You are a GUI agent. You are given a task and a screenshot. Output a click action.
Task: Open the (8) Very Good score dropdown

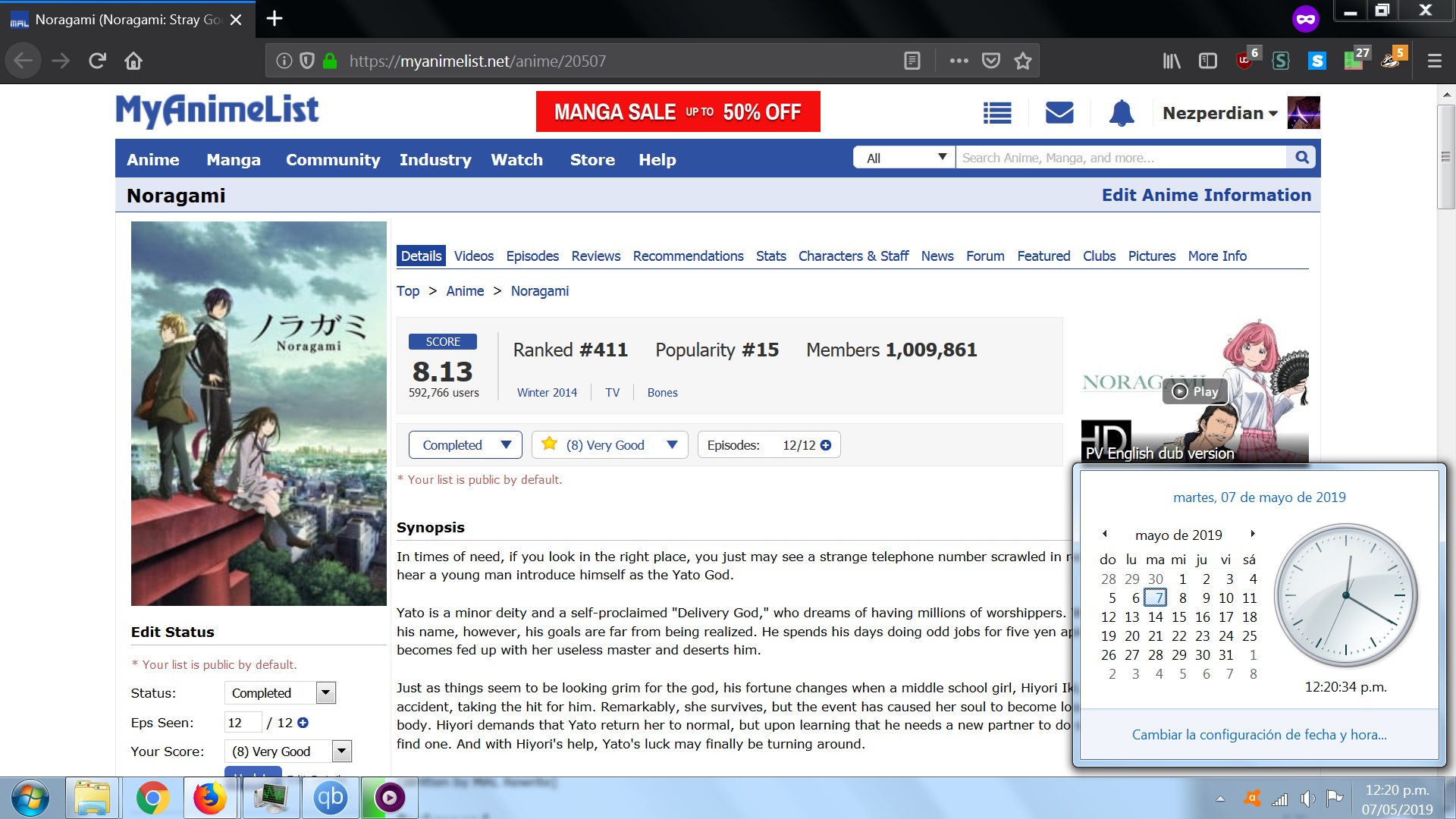[x=610, y=445]
